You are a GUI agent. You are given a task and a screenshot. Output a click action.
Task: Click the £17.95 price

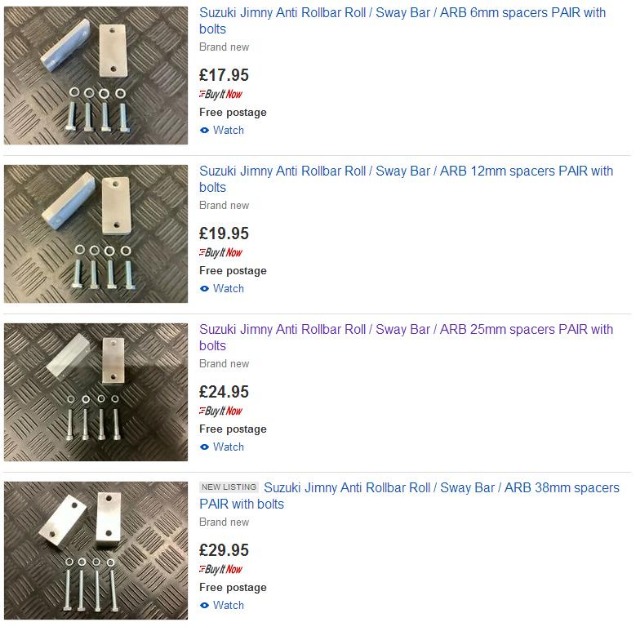click(224, 75)
